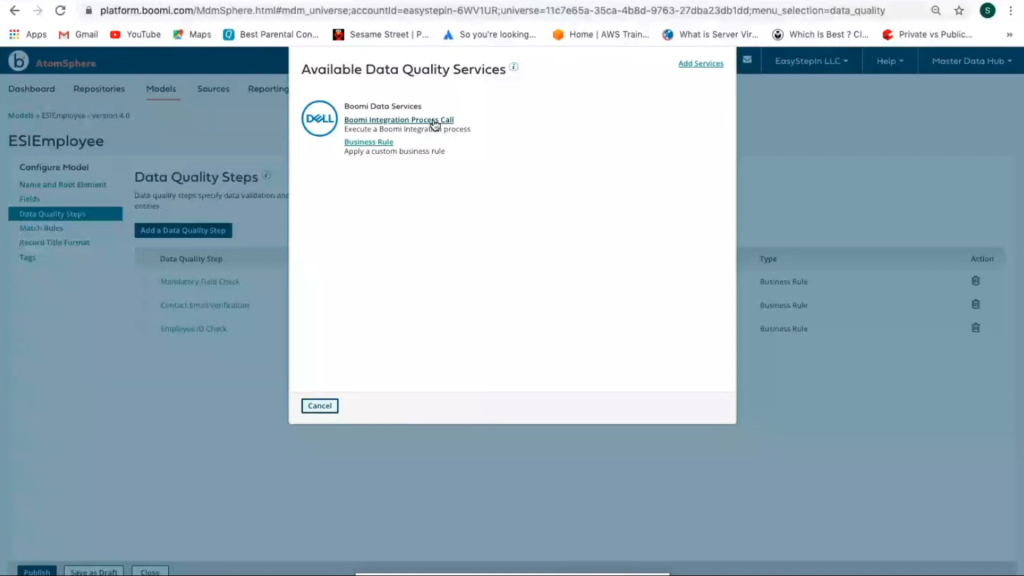Delete the Contact Email Verification step via trash icon
Screen dimensions: 1024x576
click(x=975, y=305)
